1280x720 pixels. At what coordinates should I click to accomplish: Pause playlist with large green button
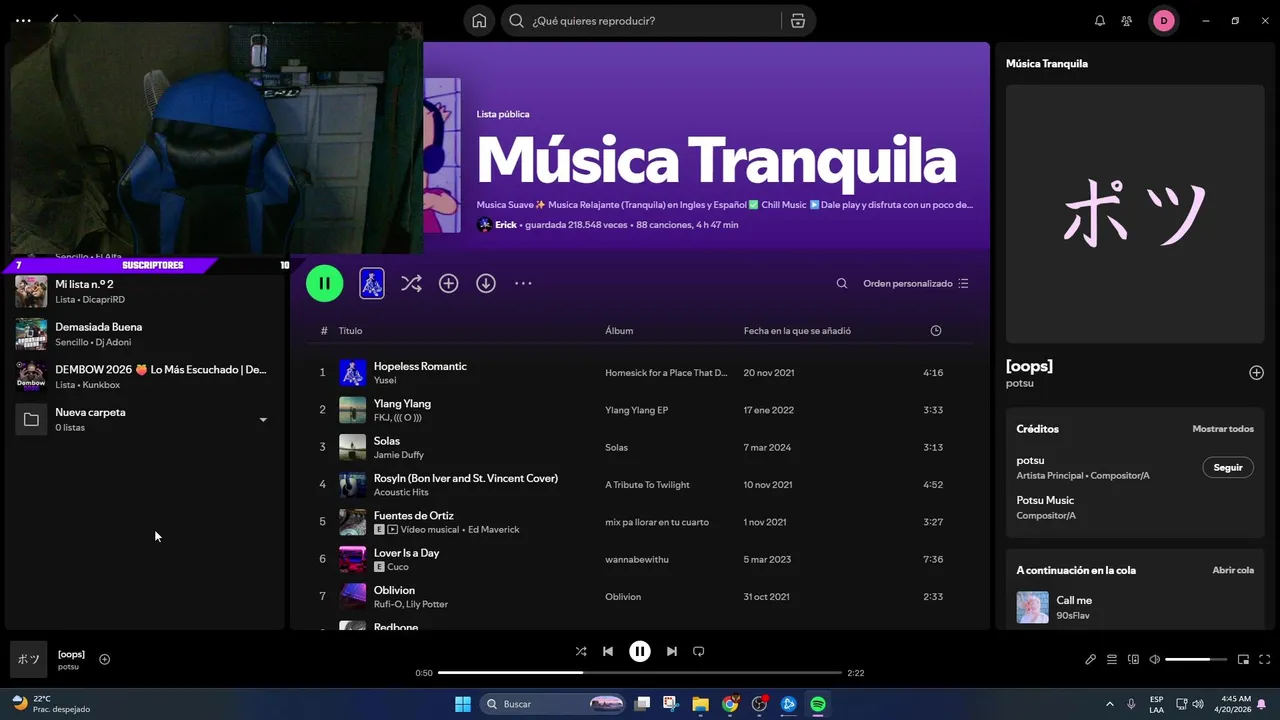pos(325,283)
